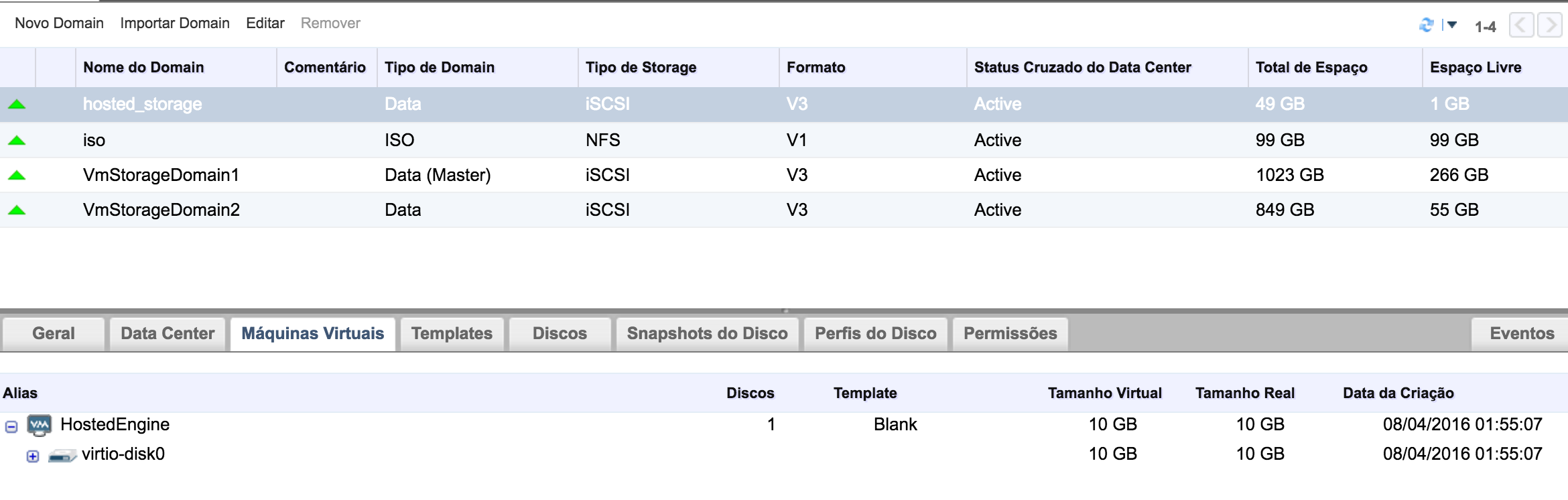Go to the next page arrow

(x=1549, y=25)
